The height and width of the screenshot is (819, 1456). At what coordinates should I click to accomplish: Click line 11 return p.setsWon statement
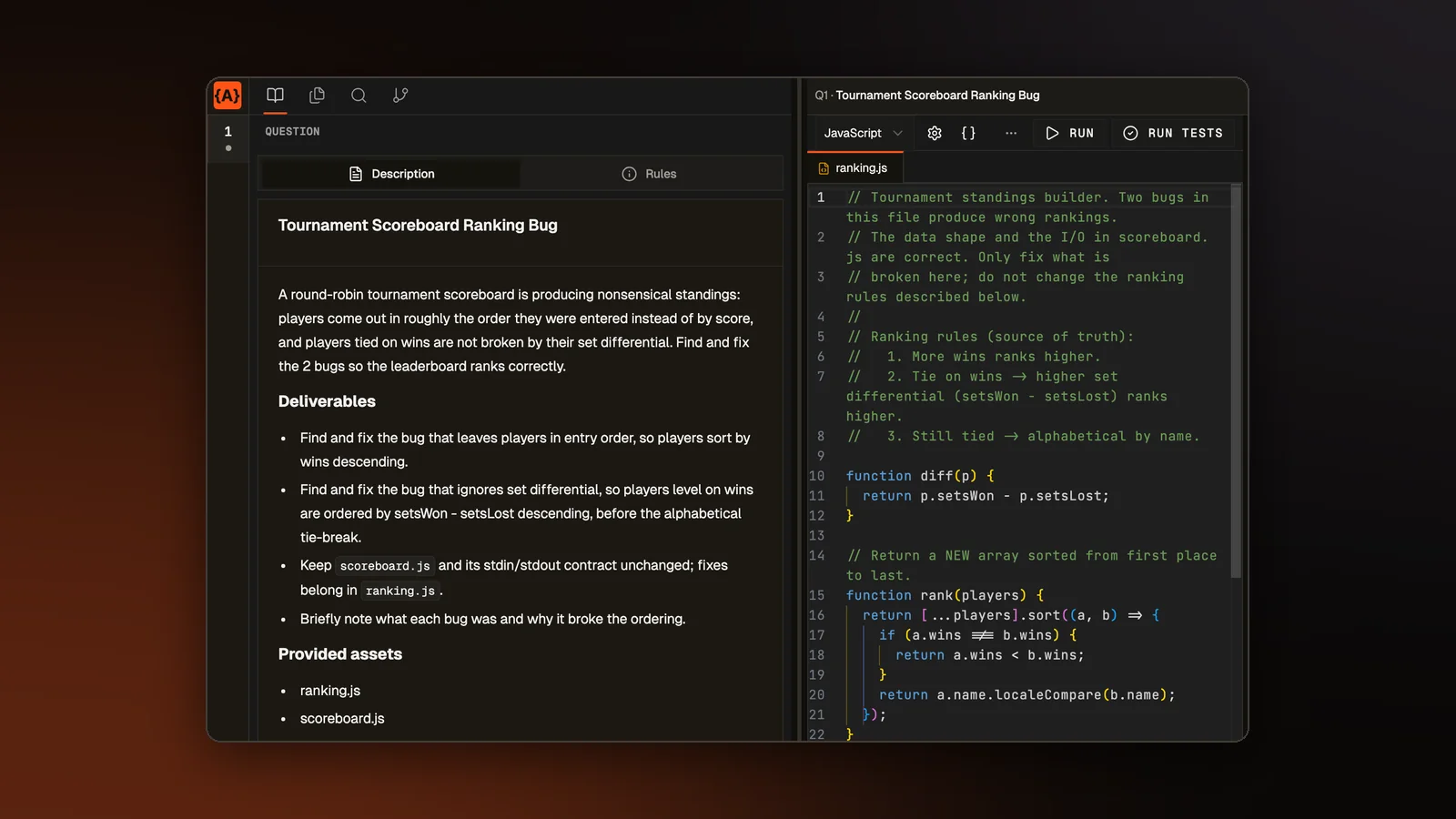(x=986, y=496)
